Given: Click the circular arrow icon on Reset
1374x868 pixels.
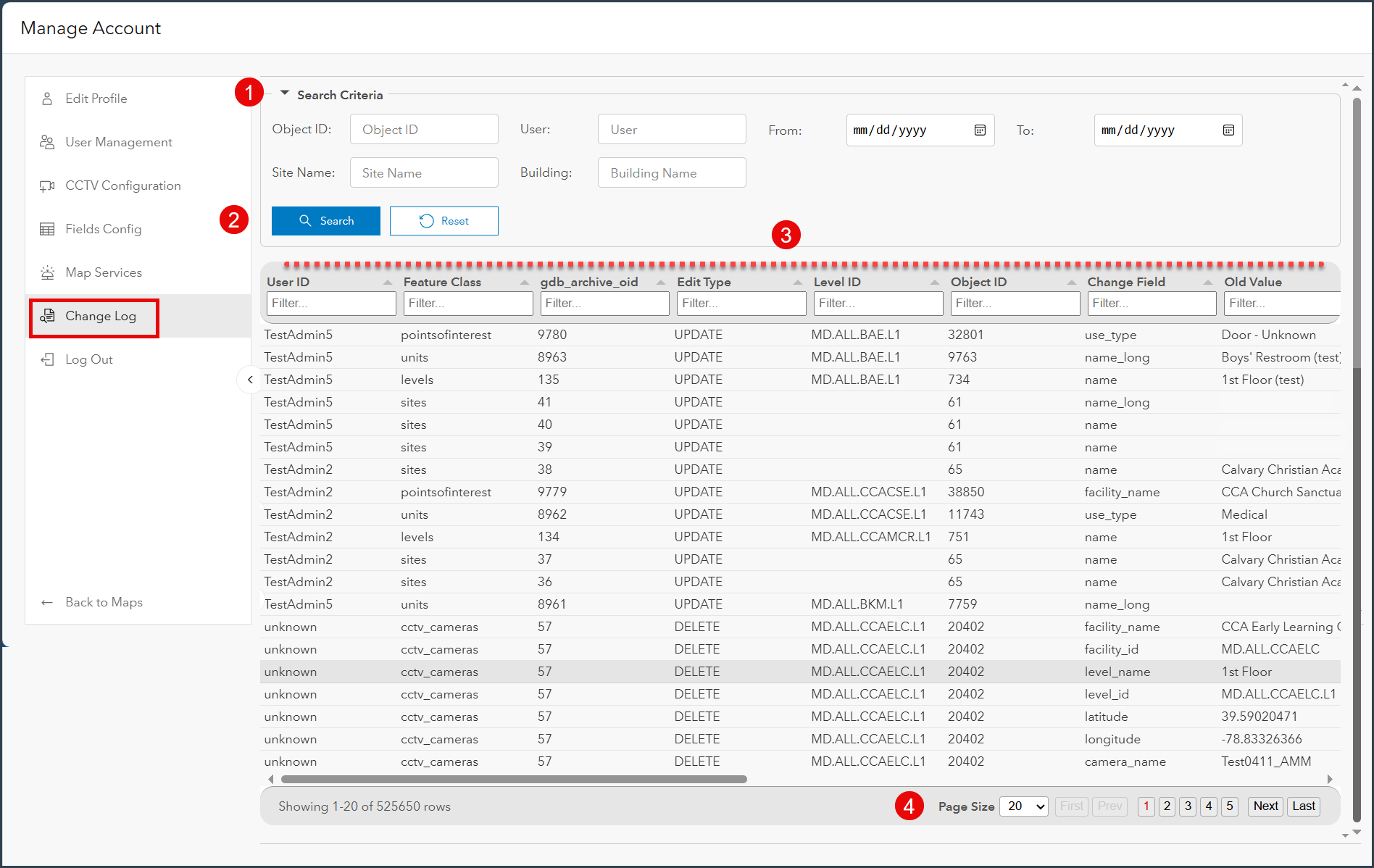Looking at the screenshot, I should click(426, 221).
